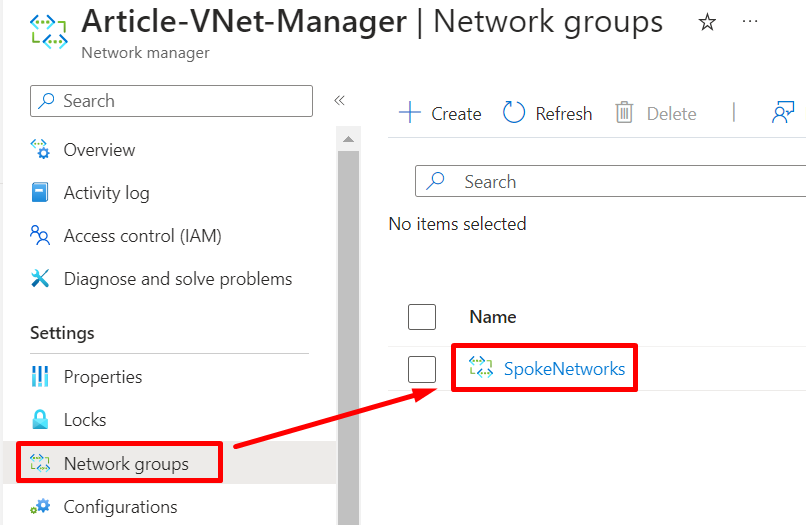Viewport: 806px width, 525px height.
Task: Click the Delete toolbar button
Action: [656, 114]
